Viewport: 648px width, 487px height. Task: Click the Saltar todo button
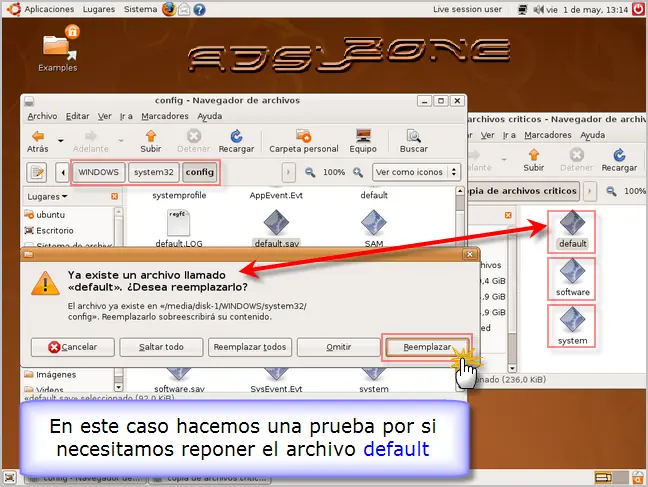point(161,347)
